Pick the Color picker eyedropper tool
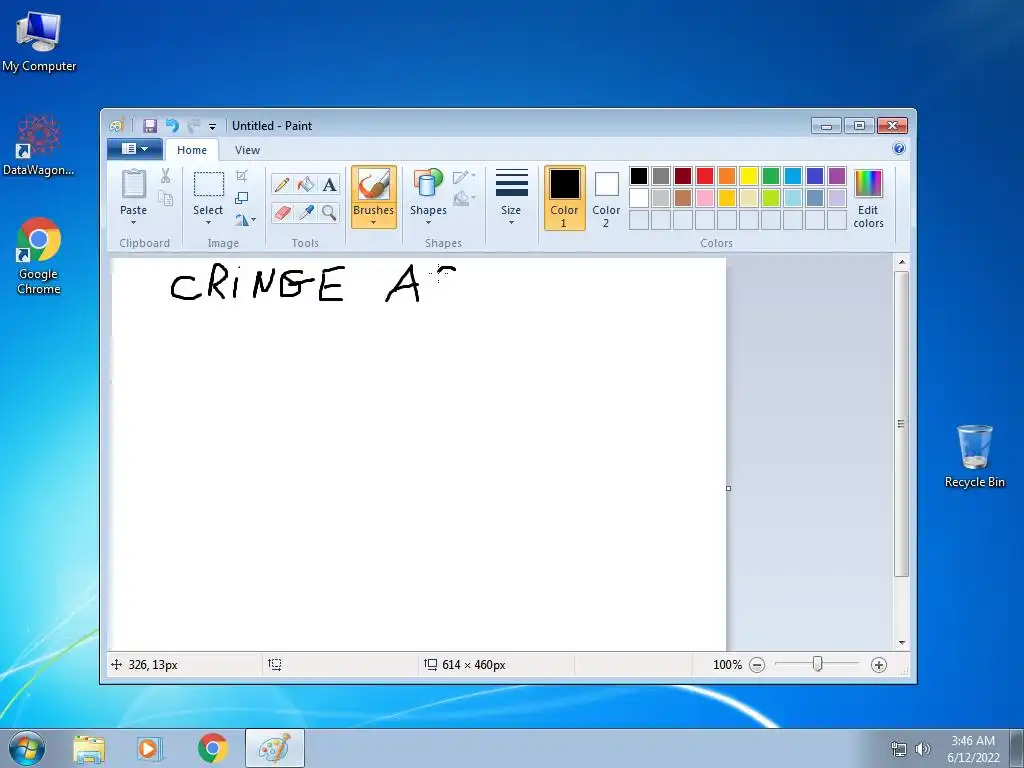The width and height of the screenshot is (1024, 768). point(306,212)
